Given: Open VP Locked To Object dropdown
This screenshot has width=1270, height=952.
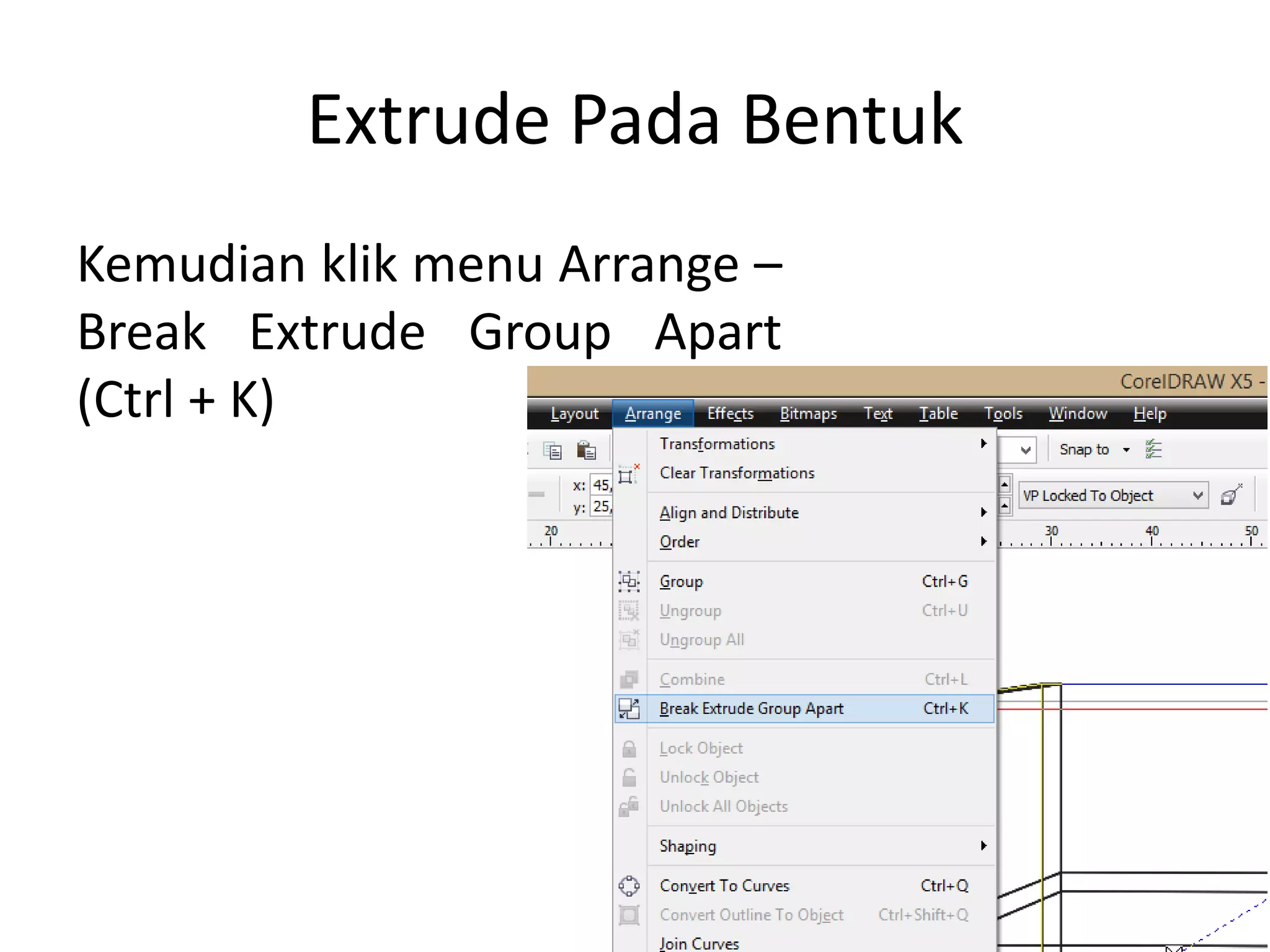Looking at the screenshot, I should (x=1113, y=495).
